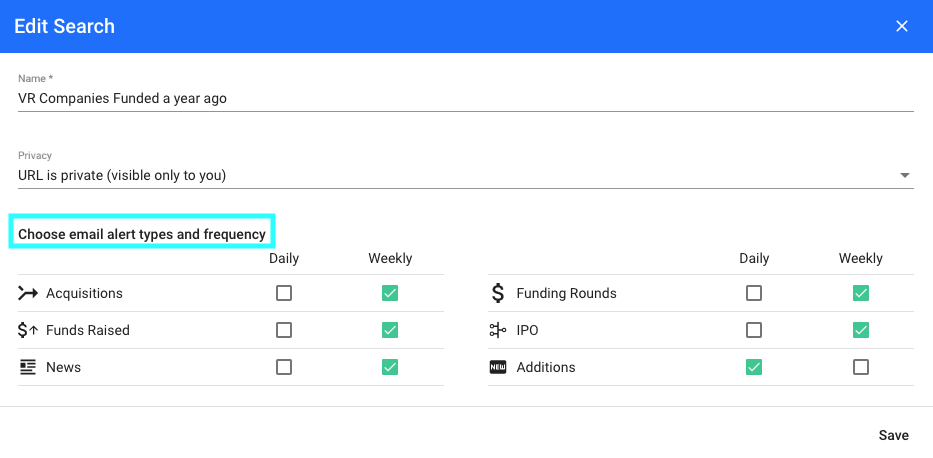Image resolution: width=933 pixels, height=458 pixels.
Task: Select the URL is private option field
Action: (466, 175)
